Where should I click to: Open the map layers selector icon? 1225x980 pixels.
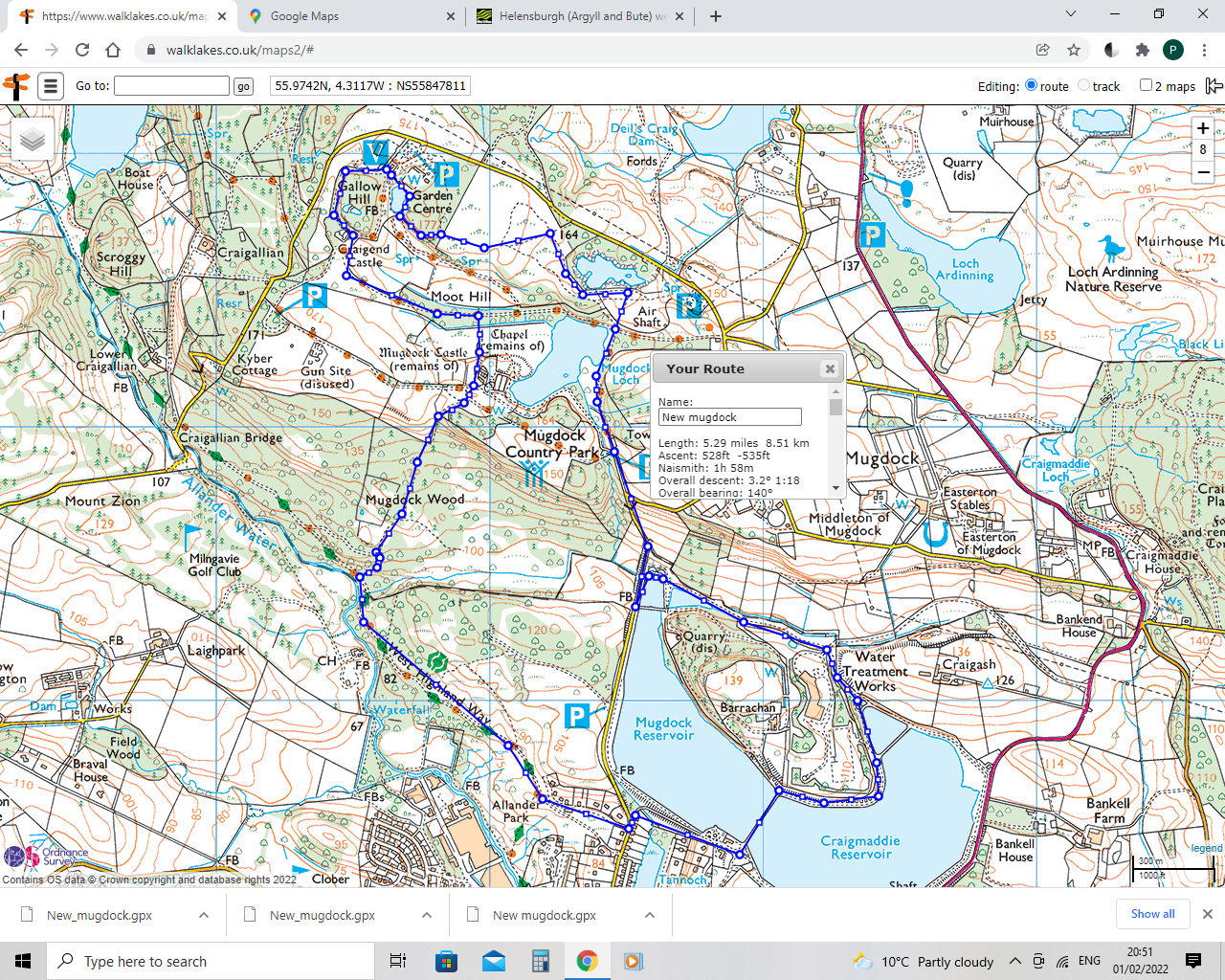pyautogui.click(x=33, y=141)
